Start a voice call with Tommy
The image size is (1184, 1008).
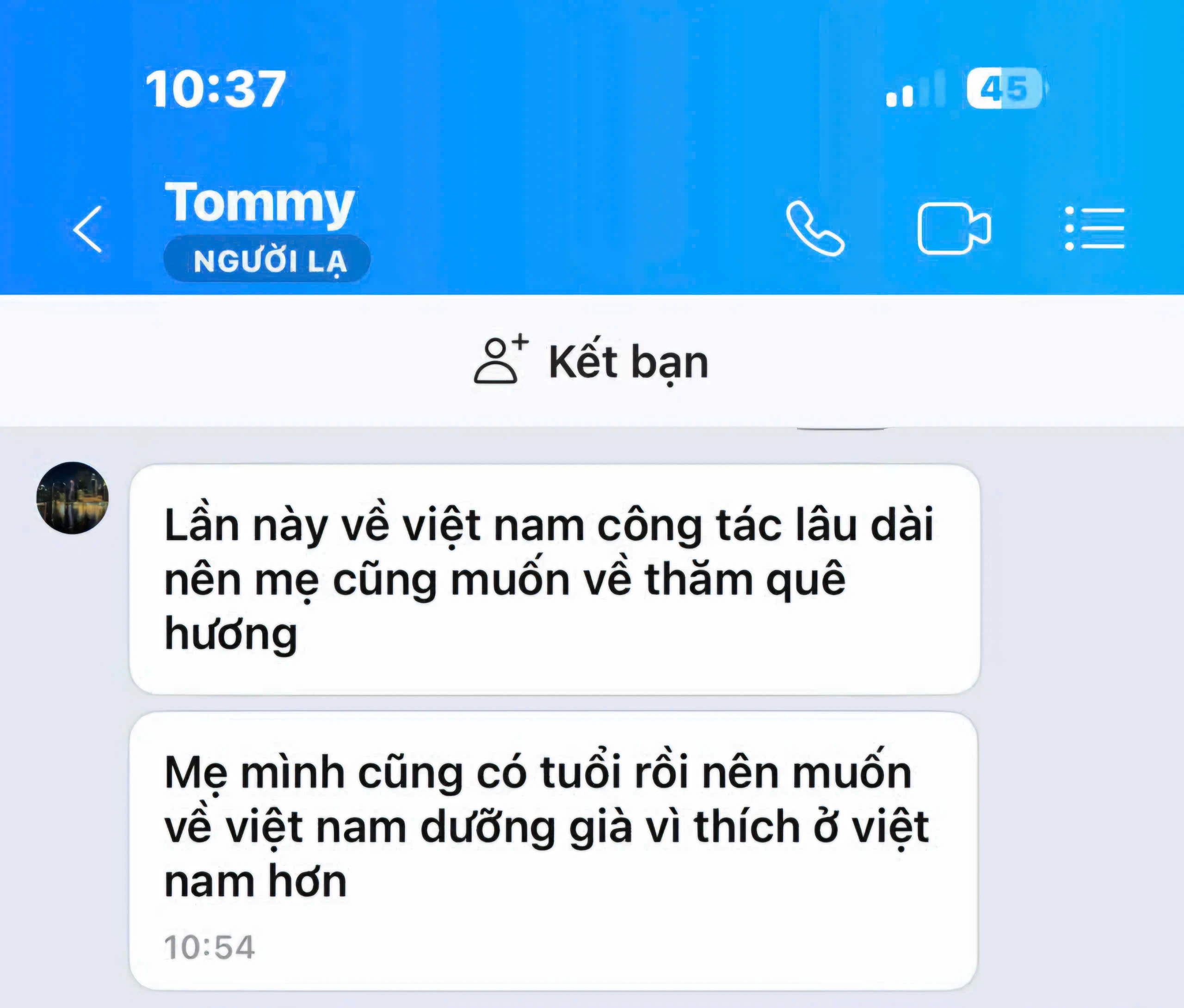point(815,228)
